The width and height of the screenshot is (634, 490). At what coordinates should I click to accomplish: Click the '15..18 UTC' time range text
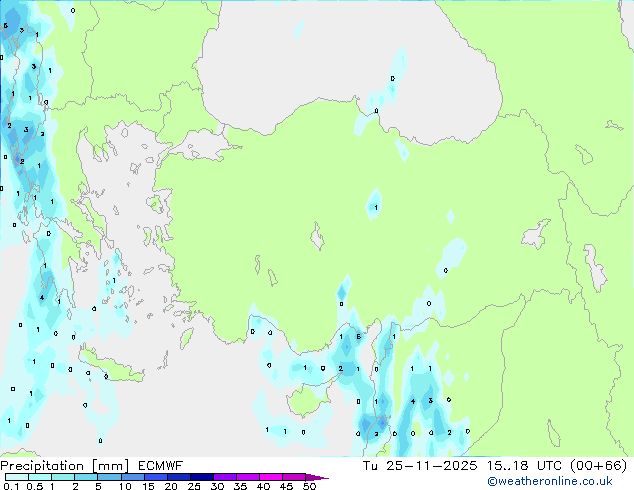[524, 466]
